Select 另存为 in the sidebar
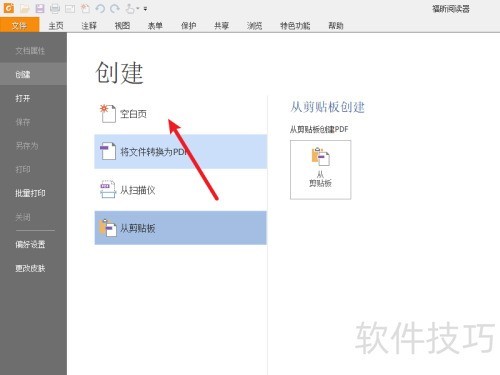The image size is (500, 375). click(33, 146)
